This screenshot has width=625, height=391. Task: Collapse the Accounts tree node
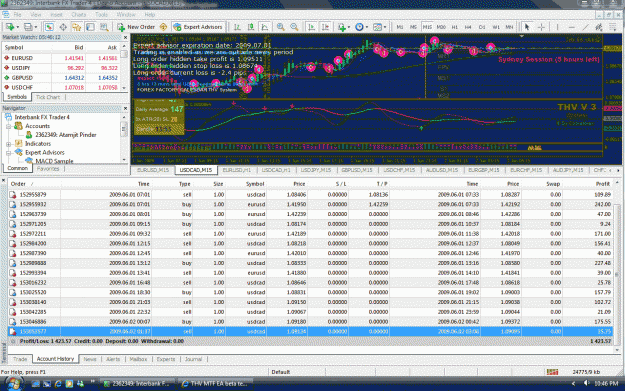tap(8, 126)
